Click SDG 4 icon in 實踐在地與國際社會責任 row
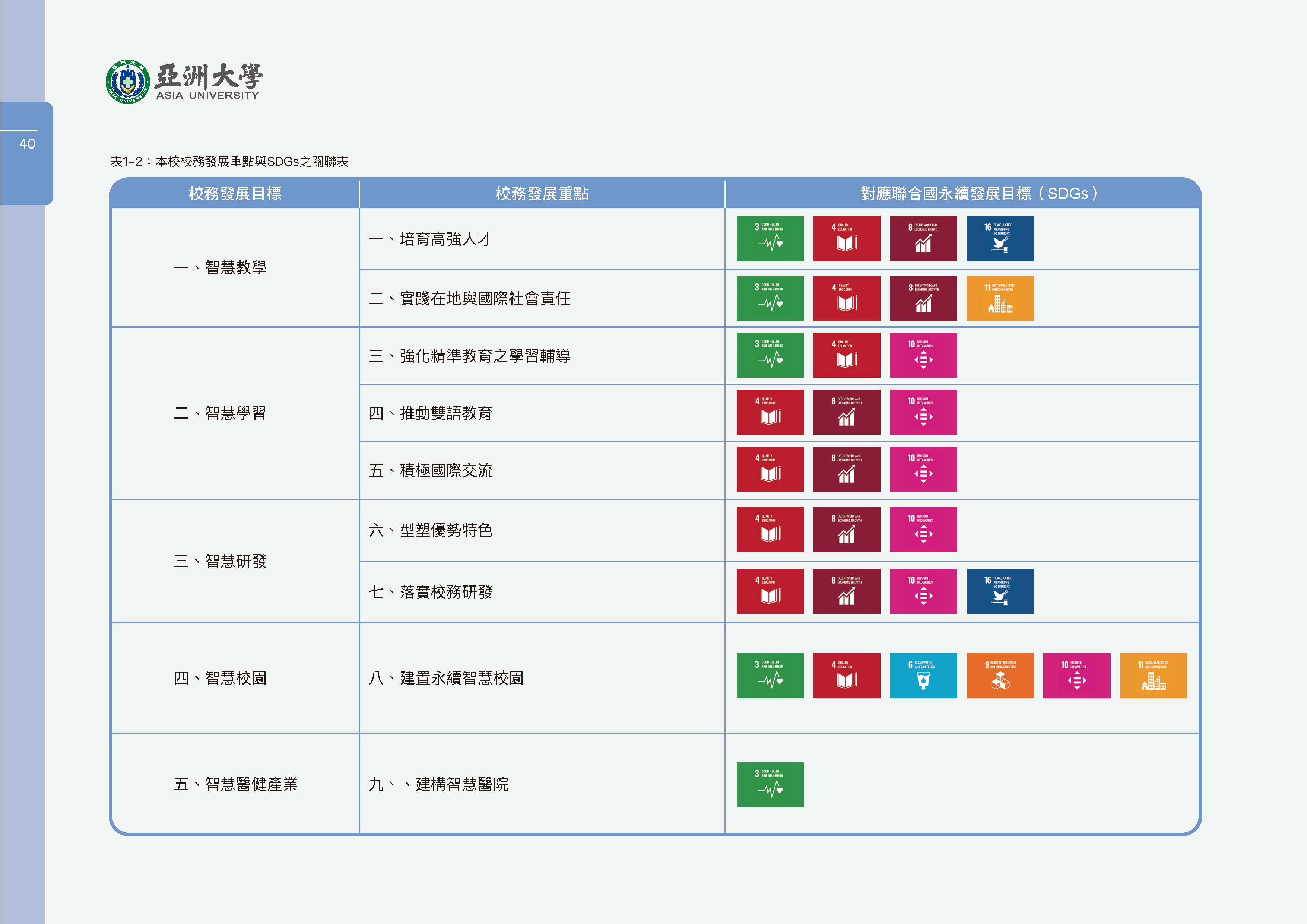Viewport: 1307px width, 924px height. [x=847, y=298]
